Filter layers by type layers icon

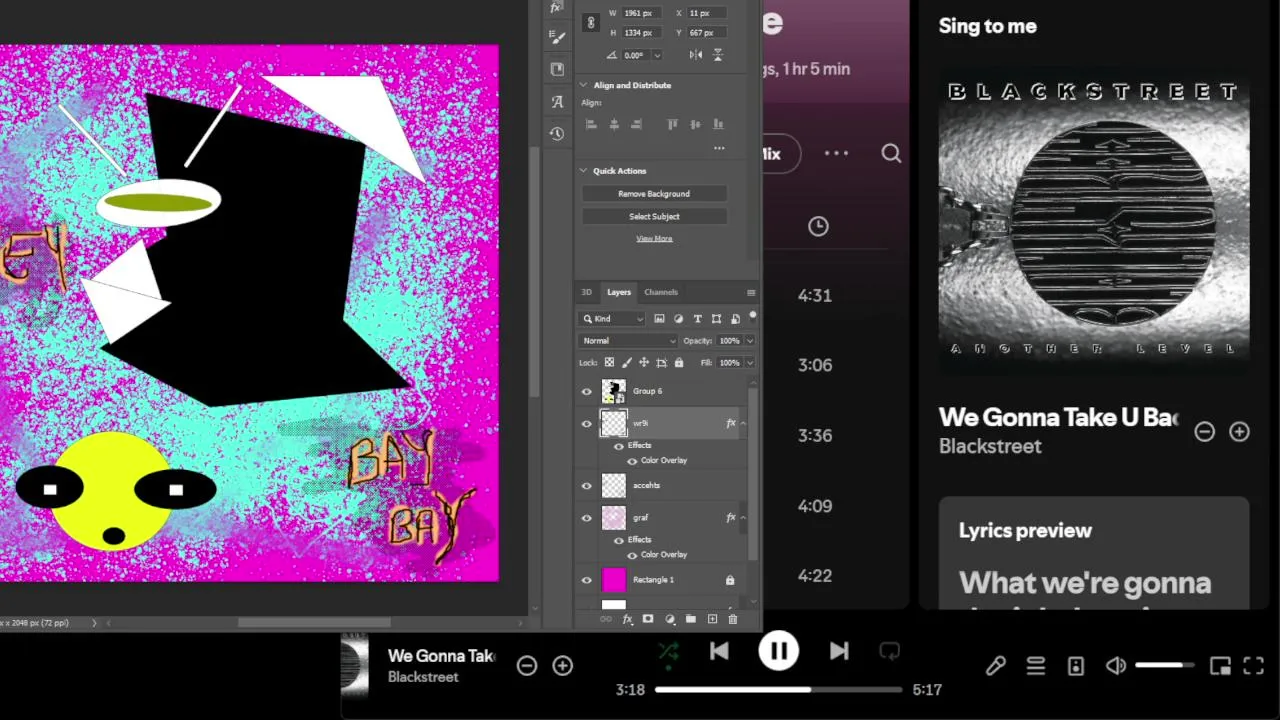point(697,319)
